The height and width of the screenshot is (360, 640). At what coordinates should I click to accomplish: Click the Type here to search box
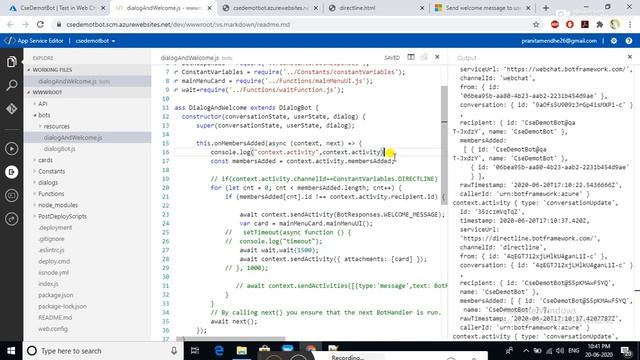tap(102, 351)
